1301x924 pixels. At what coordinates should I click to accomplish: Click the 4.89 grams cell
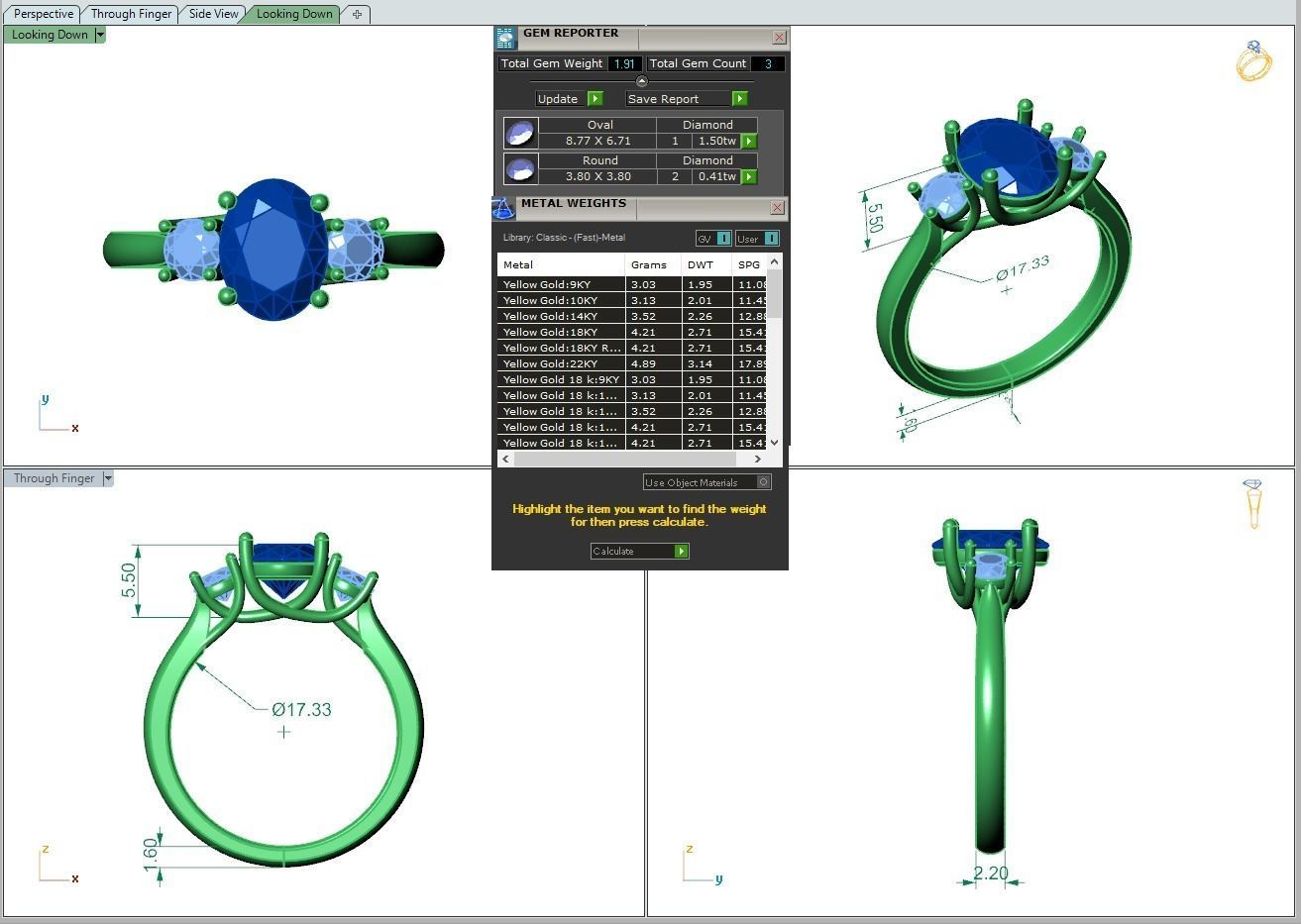coord(653,363)
